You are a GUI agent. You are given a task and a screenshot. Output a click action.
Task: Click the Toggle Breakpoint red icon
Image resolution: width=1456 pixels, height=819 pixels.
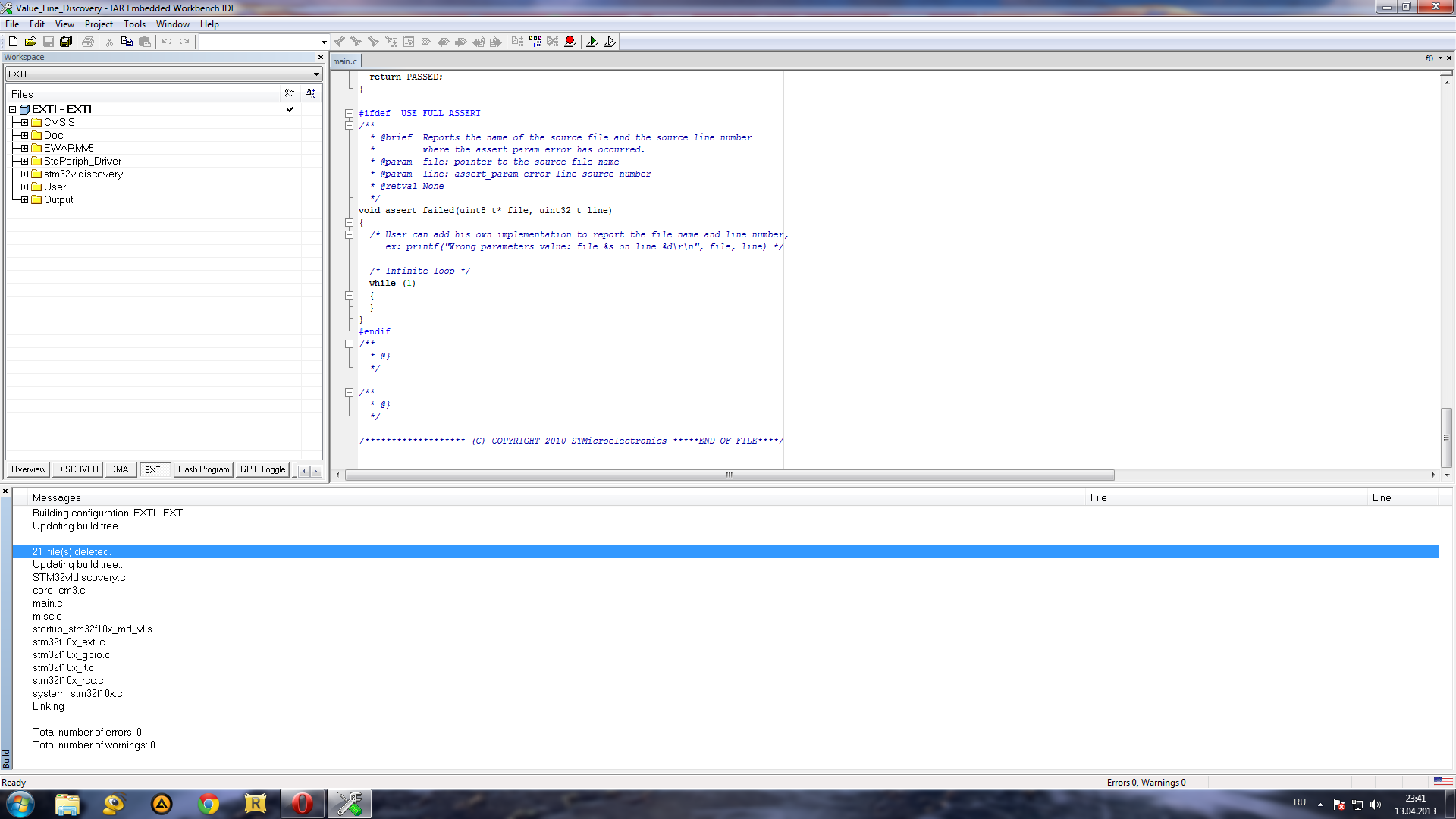coord(570,42)
